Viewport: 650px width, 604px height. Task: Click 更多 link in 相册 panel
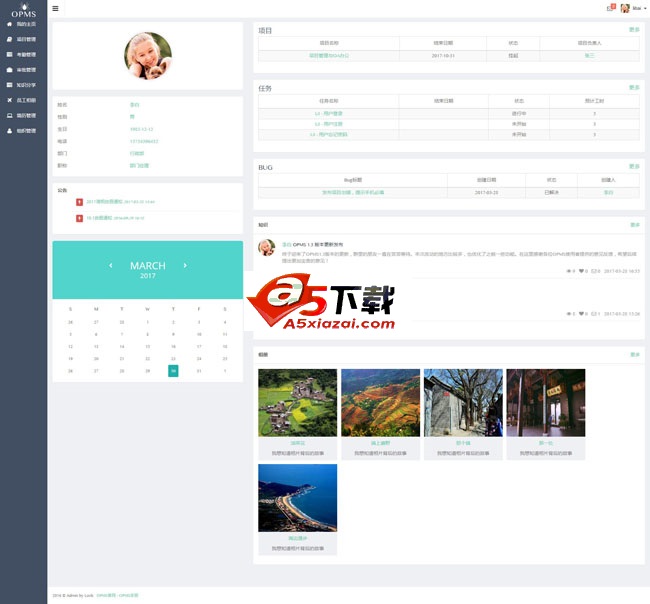point(635,354)
